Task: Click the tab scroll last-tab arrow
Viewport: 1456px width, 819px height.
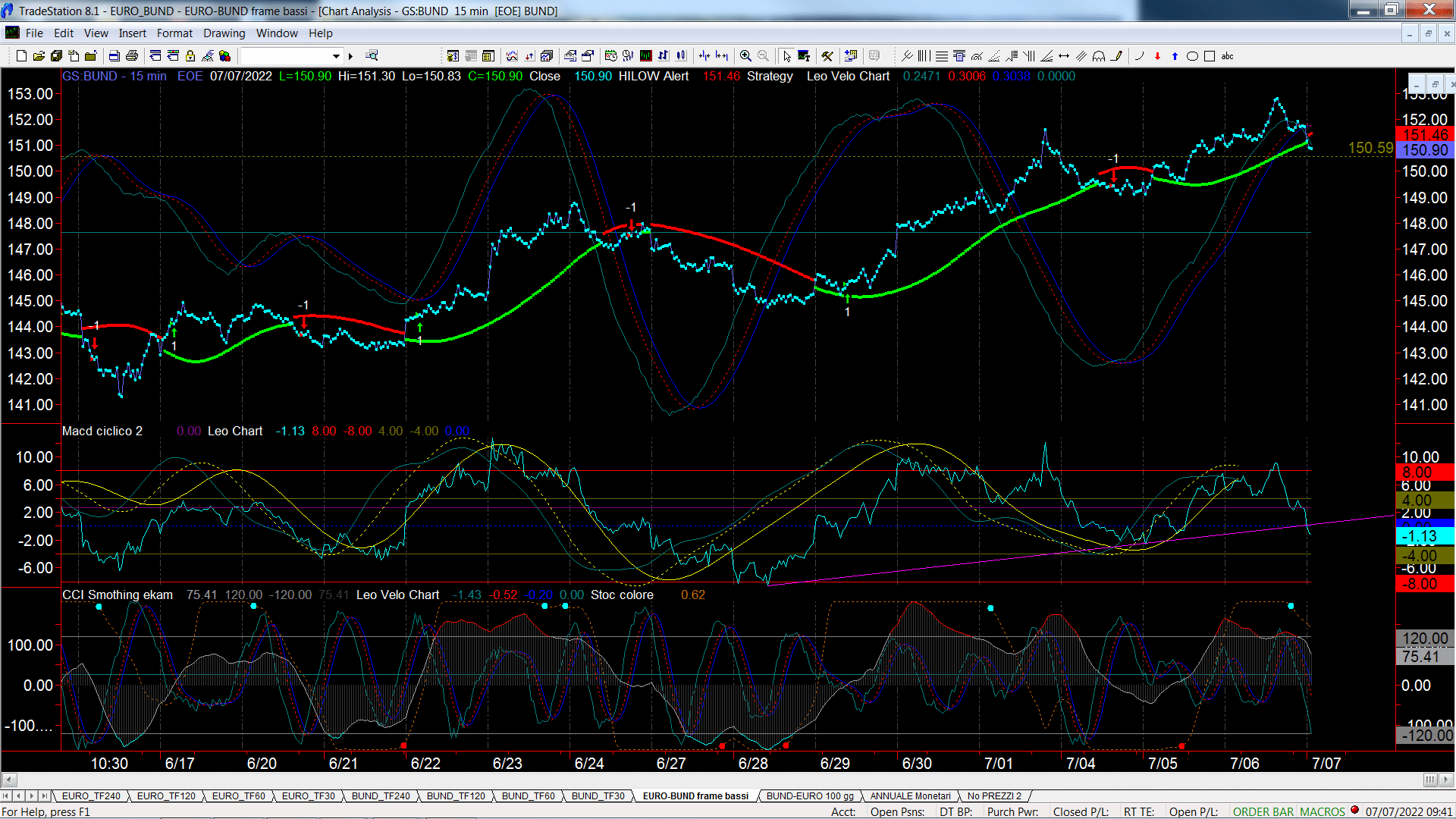Action: pyautogui.click(x=44, y=795)
